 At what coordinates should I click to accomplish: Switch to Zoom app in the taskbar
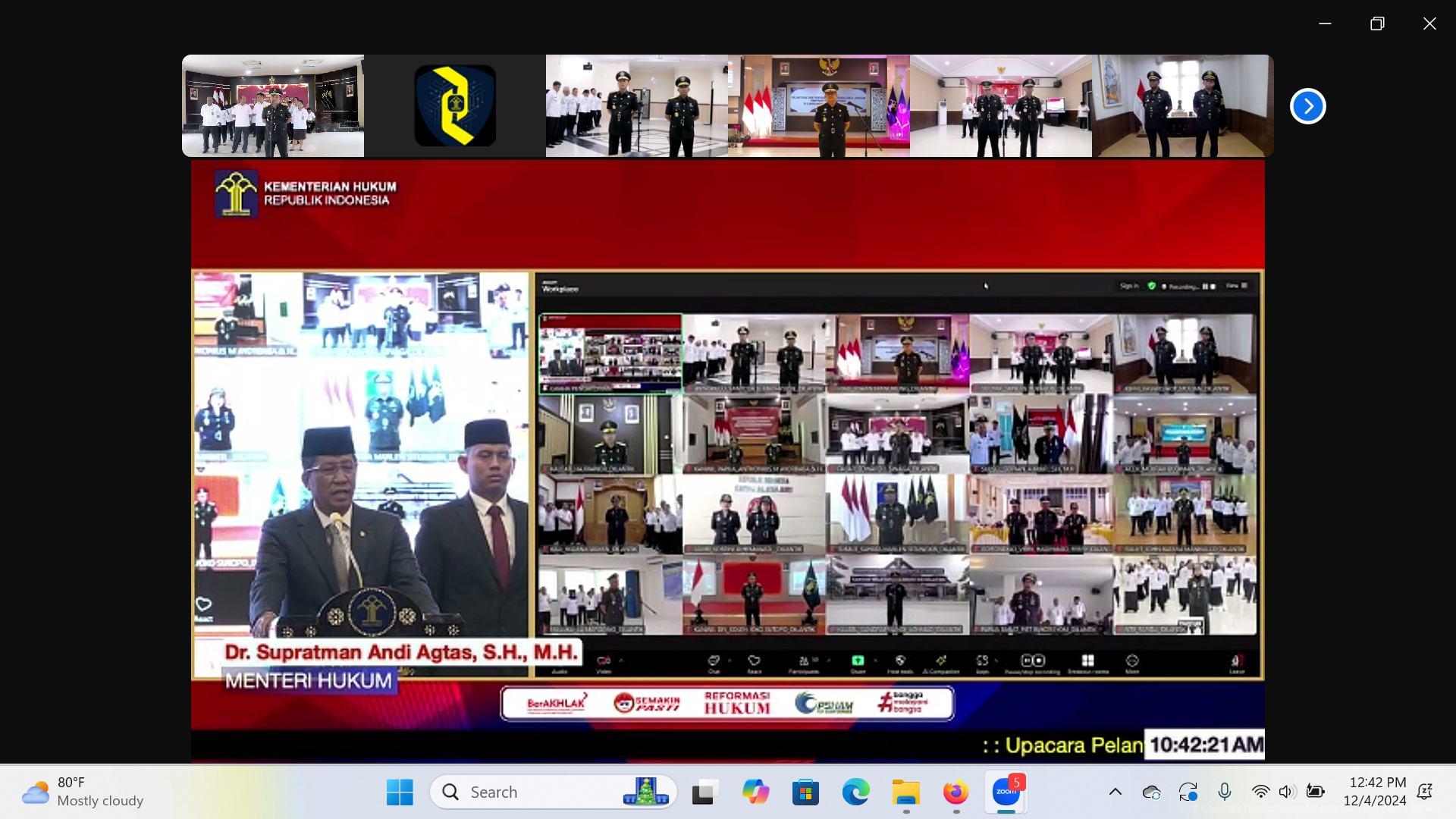[x=1006, y=792]
